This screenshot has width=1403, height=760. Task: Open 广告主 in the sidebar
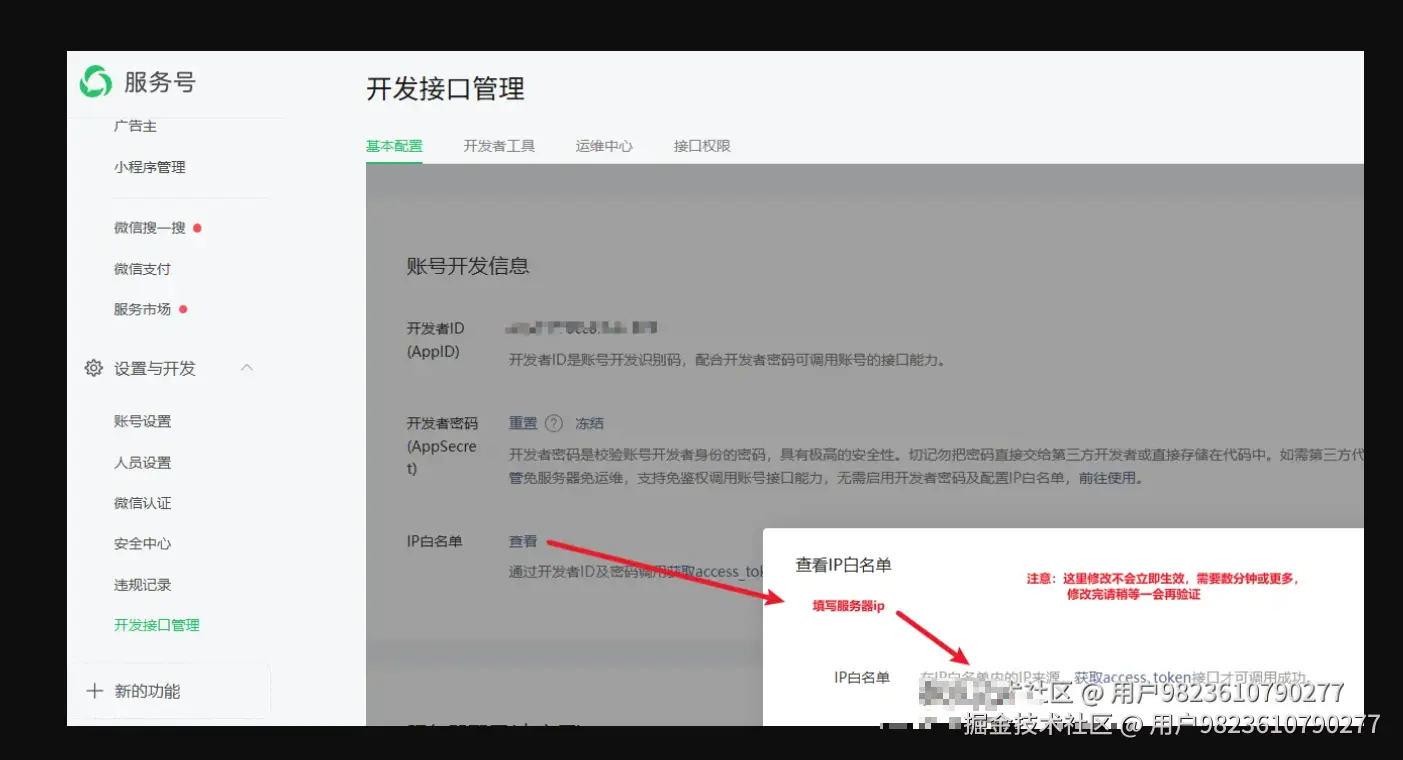[x=135, y=126]
